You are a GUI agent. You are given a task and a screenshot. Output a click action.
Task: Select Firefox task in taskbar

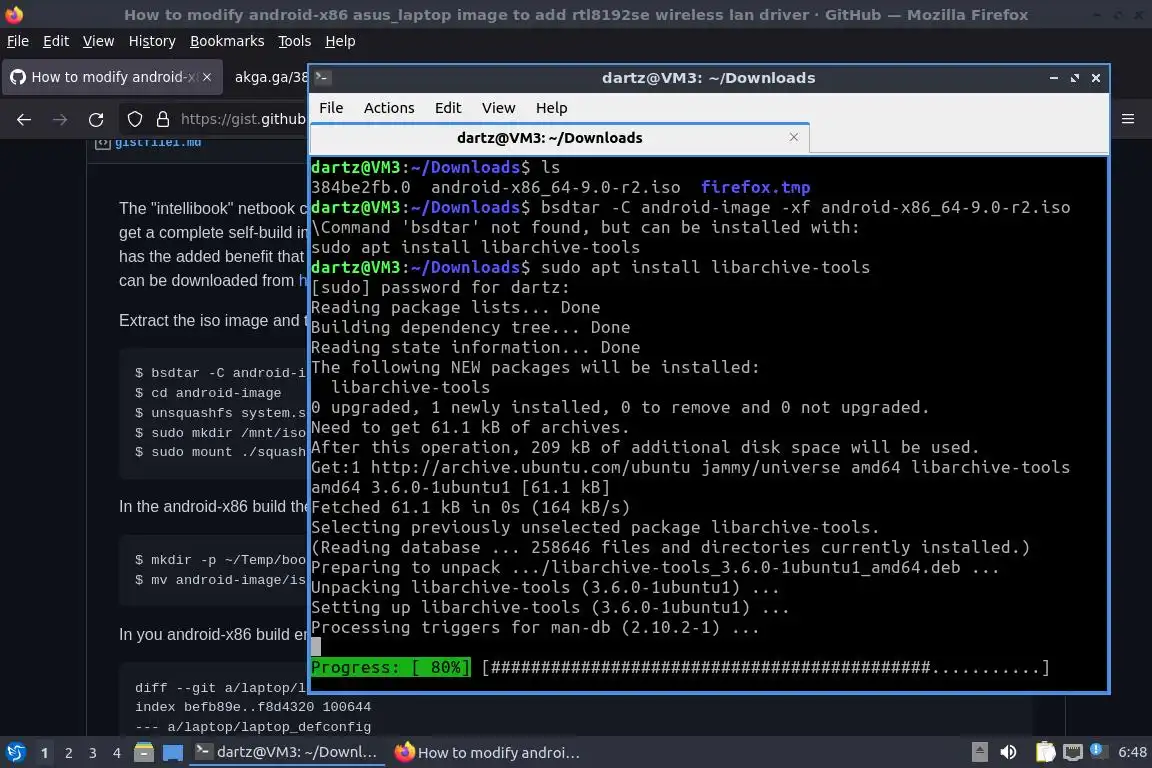[x=487, y=752]
